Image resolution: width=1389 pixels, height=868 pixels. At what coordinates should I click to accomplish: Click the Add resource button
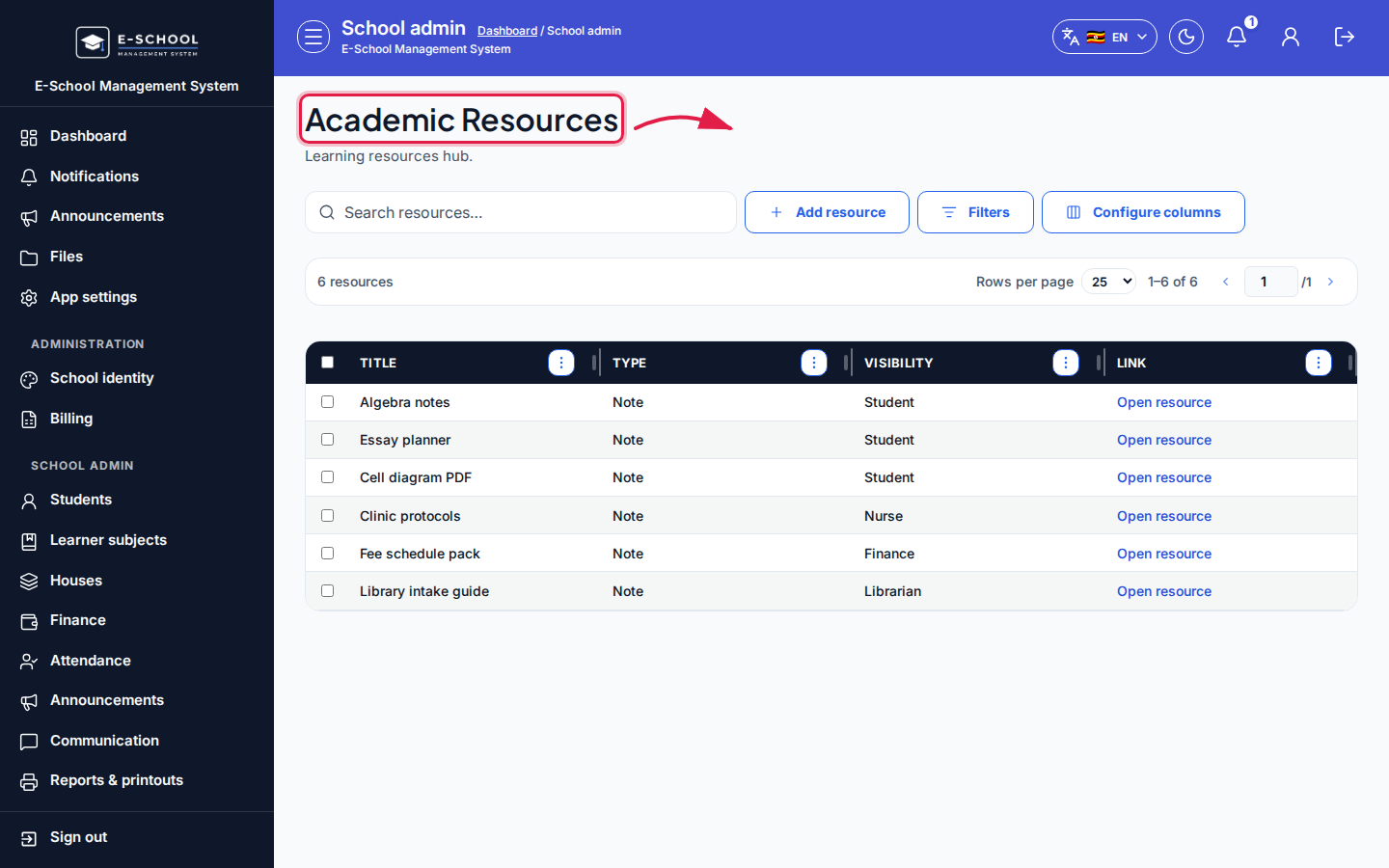coord(827,212)
